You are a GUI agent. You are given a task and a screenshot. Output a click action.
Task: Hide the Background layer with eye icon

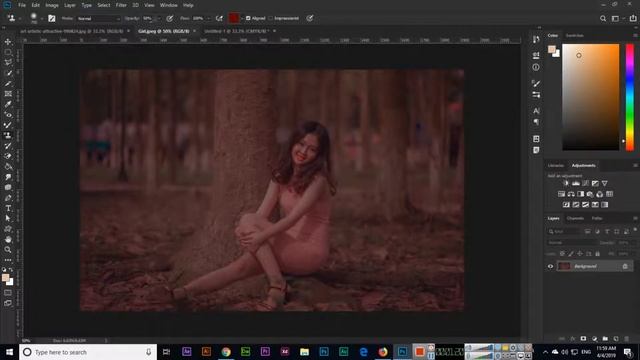[550, 266]
